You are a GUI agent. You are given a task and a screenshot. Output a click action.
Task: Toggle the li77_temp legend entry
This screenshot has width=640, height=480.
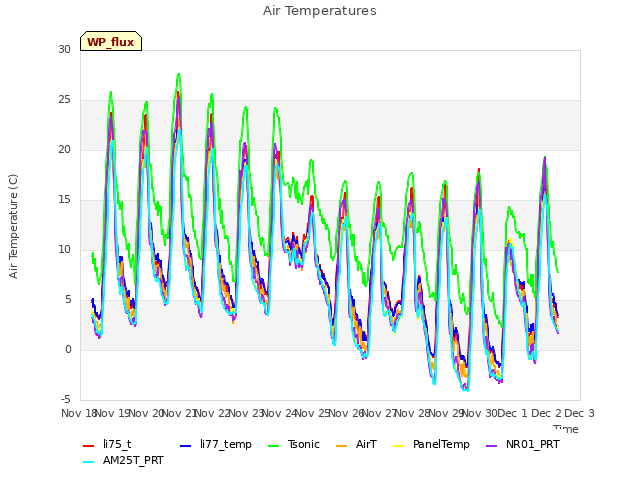[216, 444]
